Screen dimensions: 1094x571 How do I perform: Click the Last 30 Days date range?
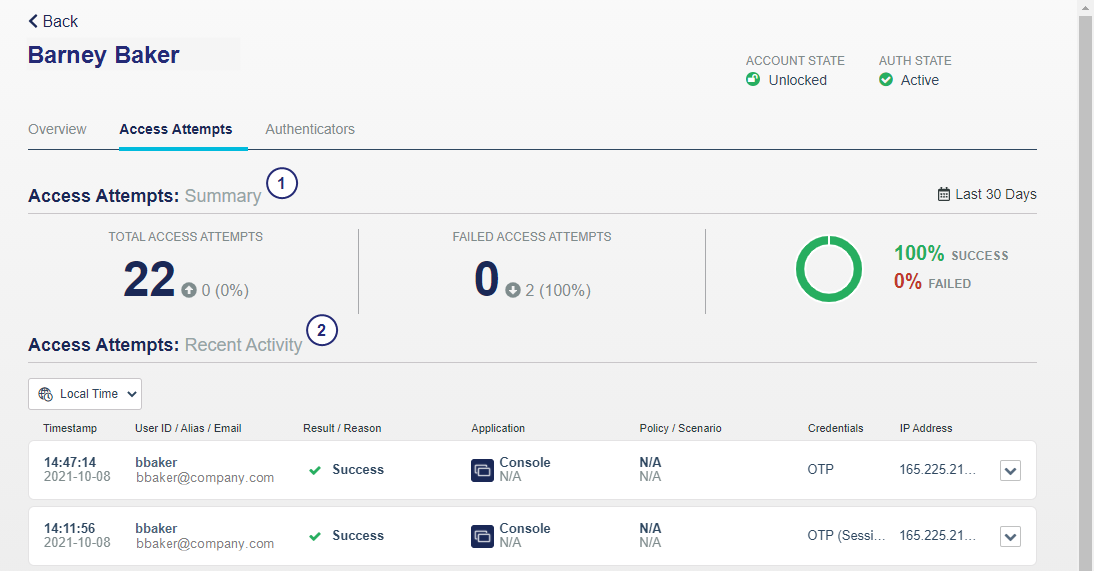pos(995,194)
